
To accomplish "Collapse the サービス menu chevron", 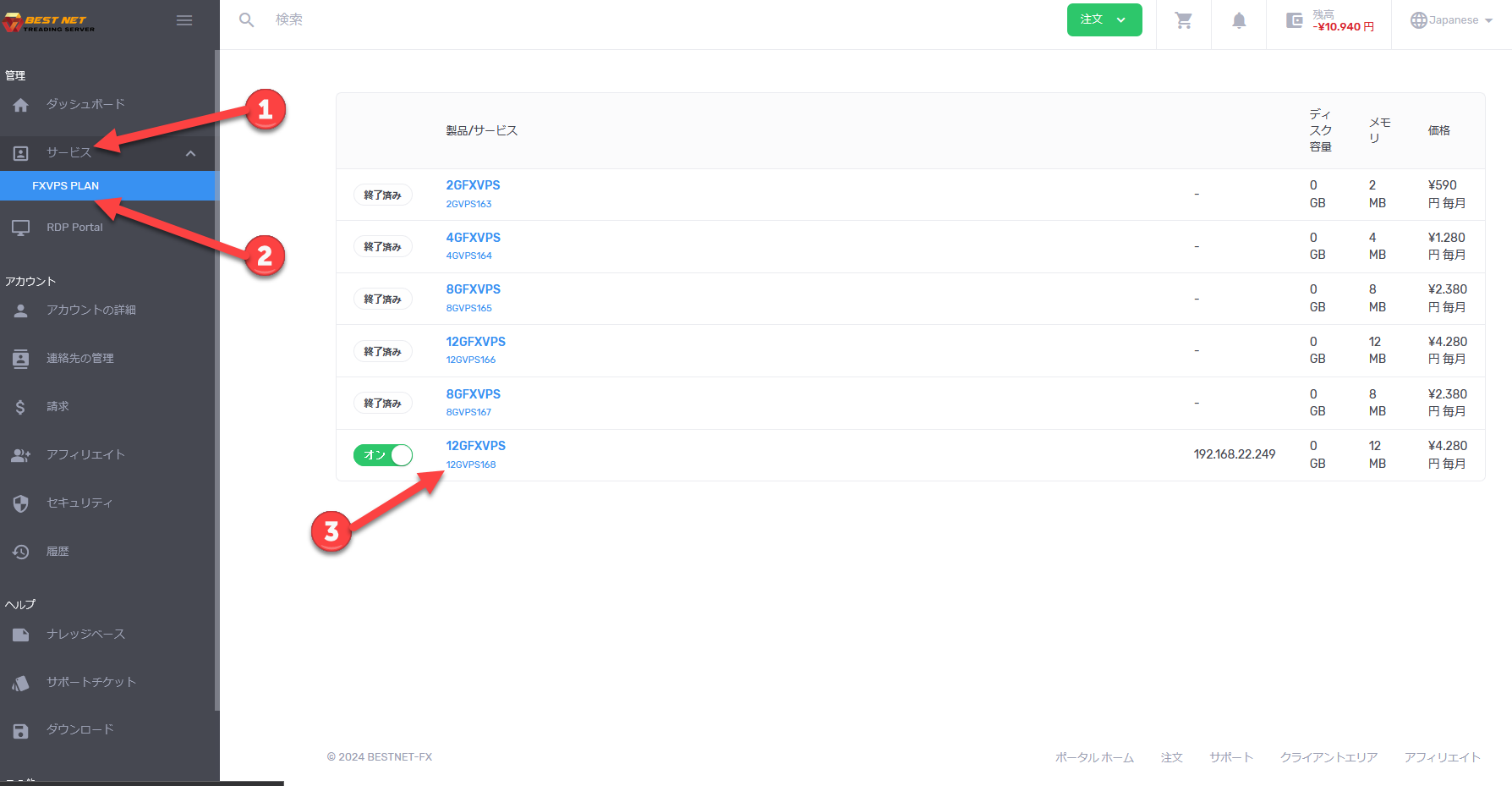I will tap(190, 153).
